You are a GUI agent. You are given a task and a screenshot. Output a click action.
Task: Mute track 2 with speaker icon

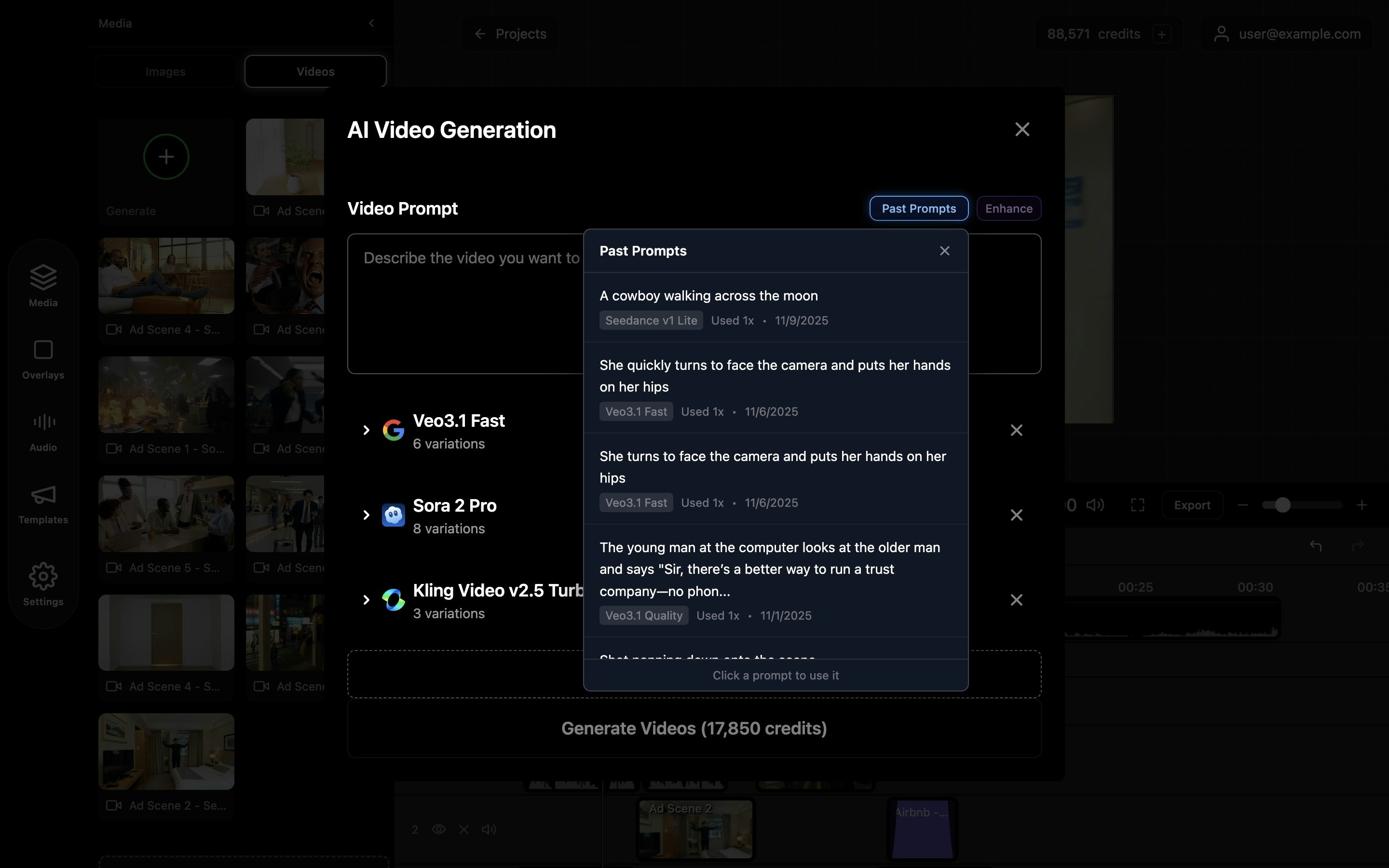489,829
